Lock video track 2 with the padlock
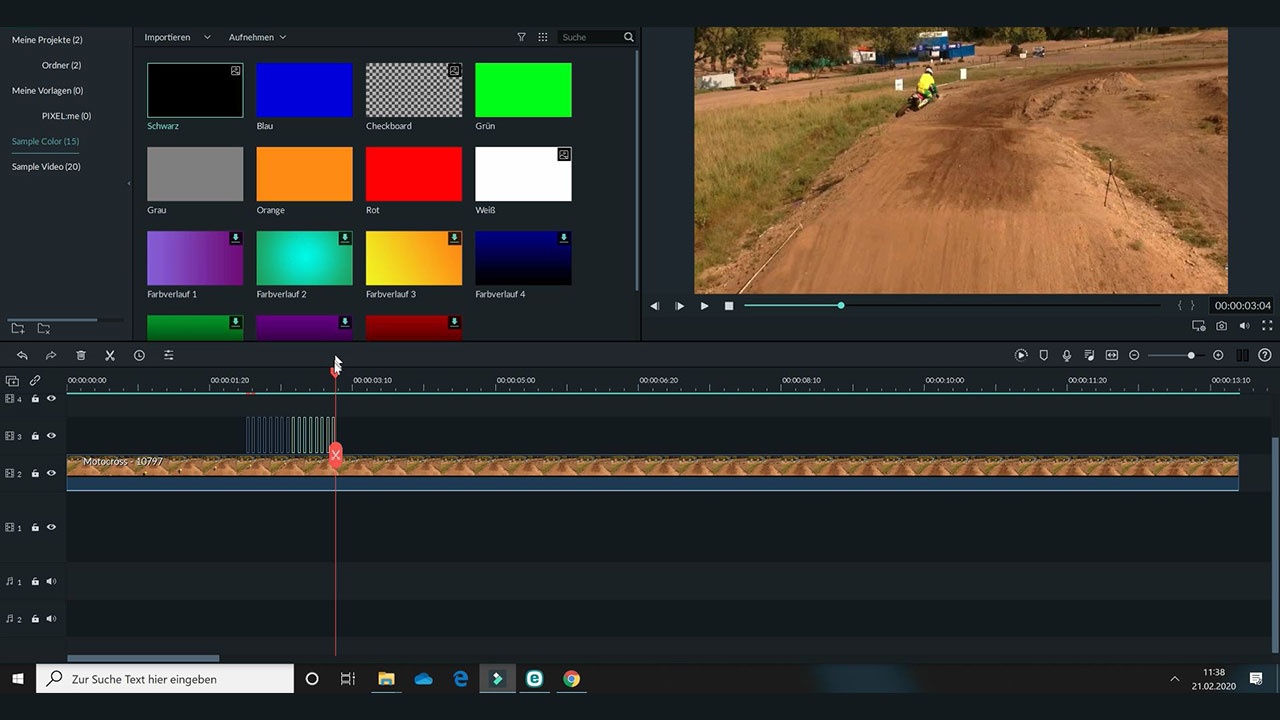Image resolution: width=1280 pixels, height=720 pixels. coord(35,474)
